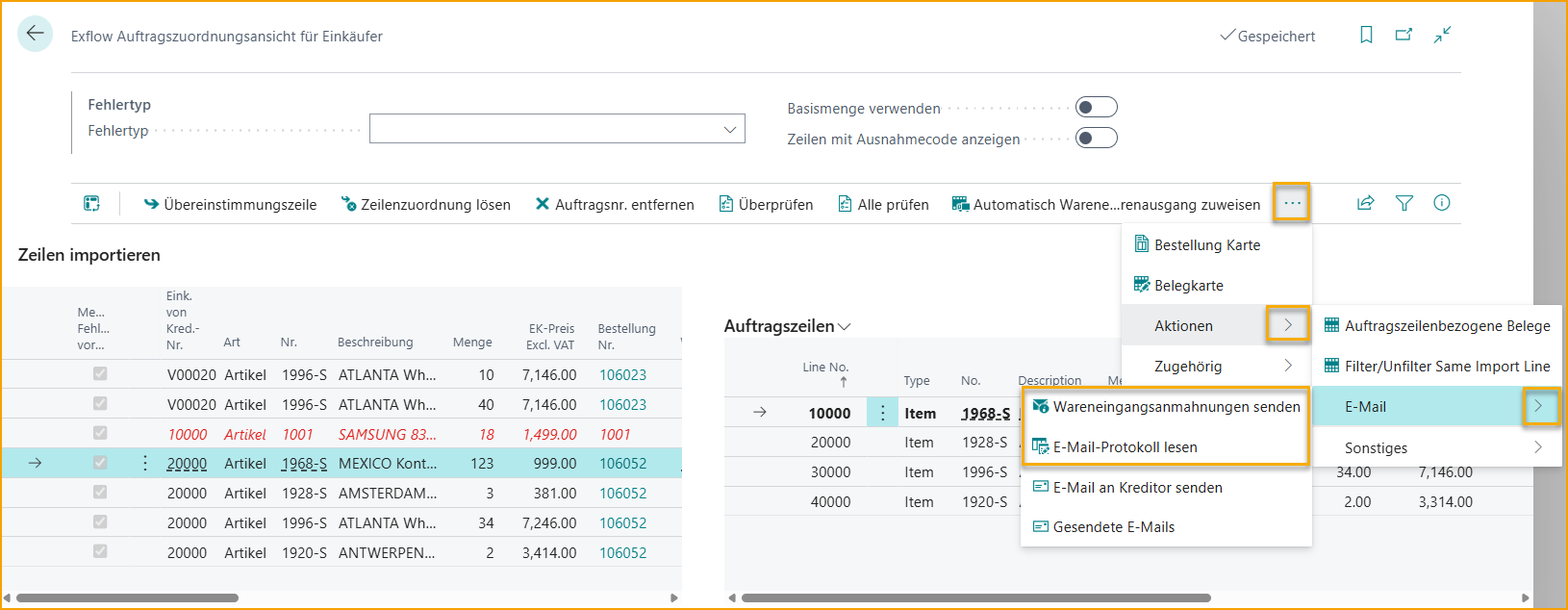Click the Alle prüfen button
The height and width of the screenshot is (610, 1568).
(x=883, y=205)
